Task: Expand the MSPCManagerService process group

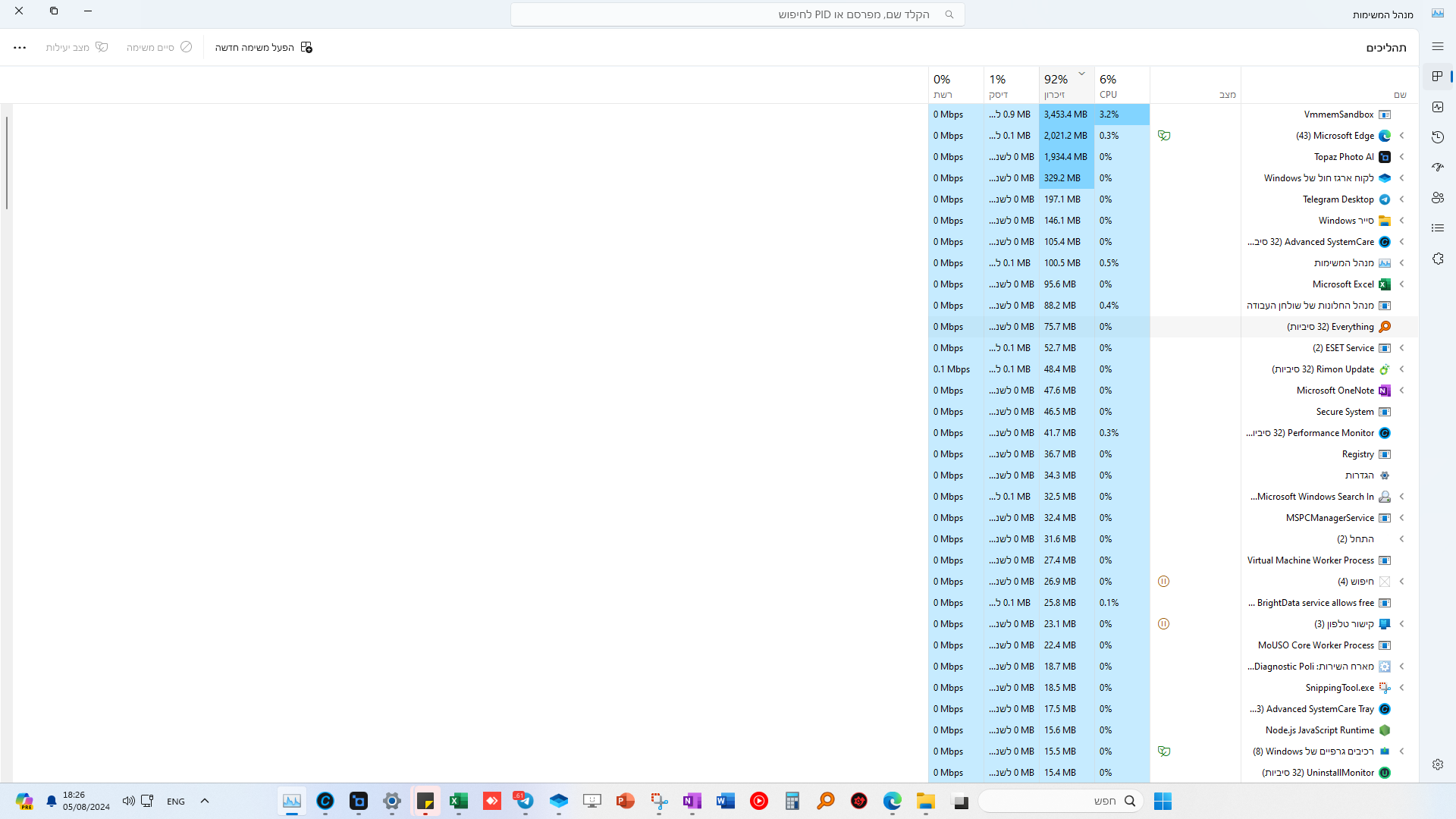Action: point(1401,518)
